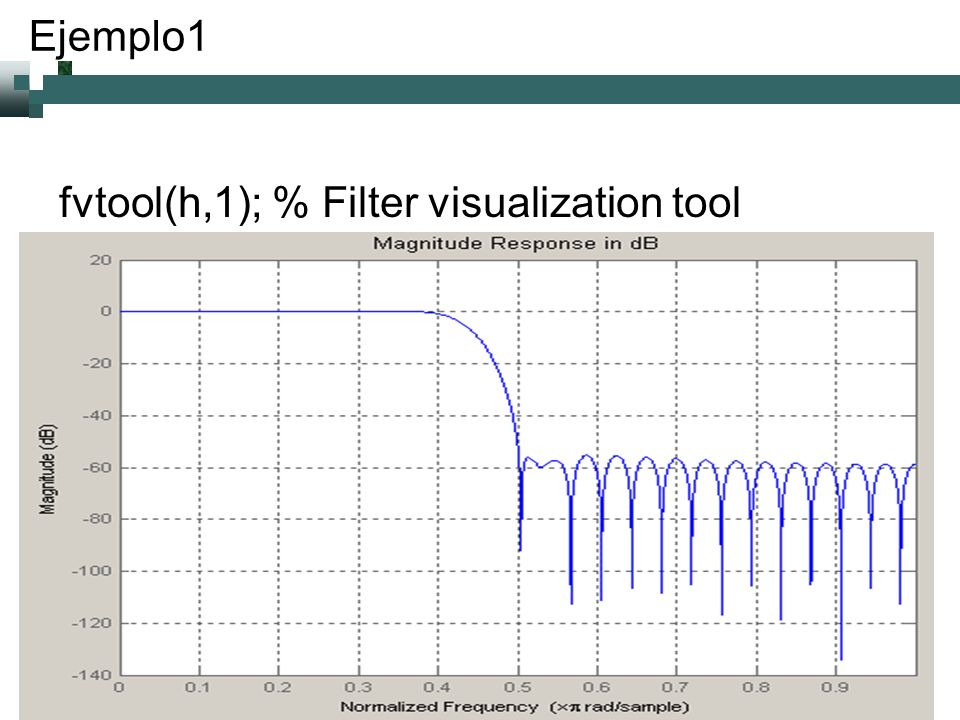Click the y-axis tick label '-120'
Image resolution: width=960 pixels, height=720 pixels.
(92, 623)
